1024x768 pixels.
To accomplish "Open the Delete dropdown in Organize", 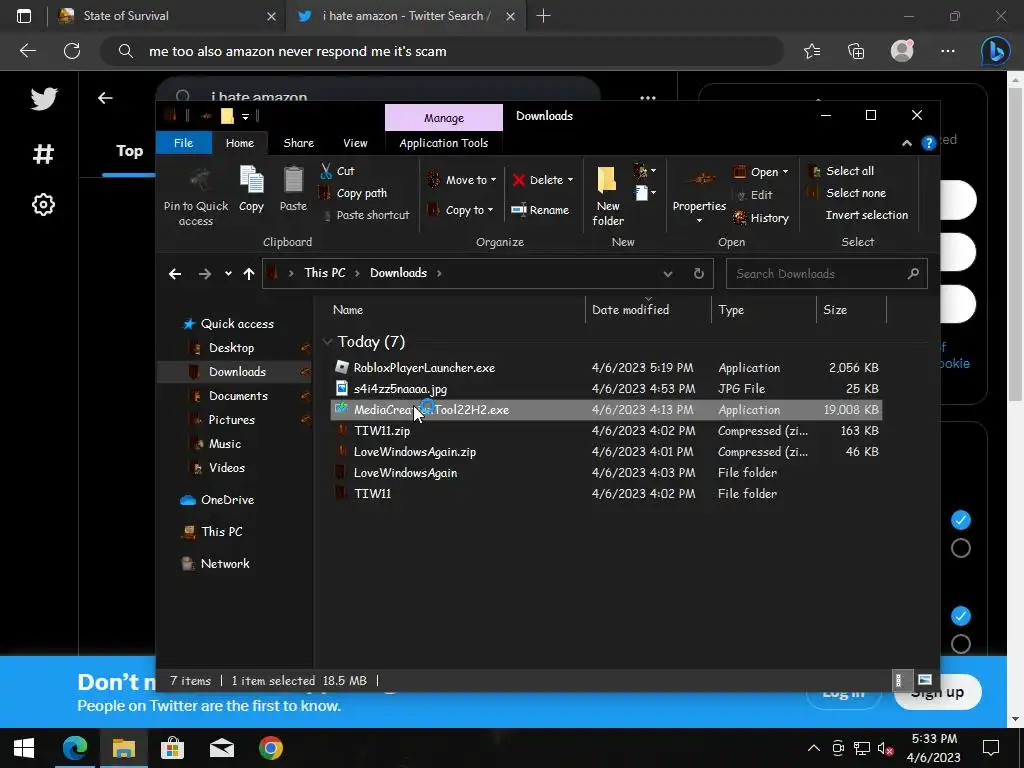I will pyautogui.click(x=543, y=180).
